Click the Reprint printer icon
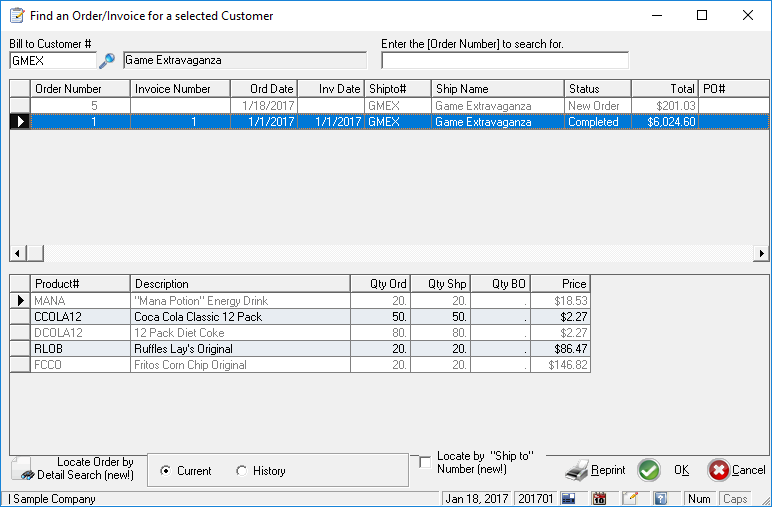Screen dimensions: 772x507 [x=577, y=470]
